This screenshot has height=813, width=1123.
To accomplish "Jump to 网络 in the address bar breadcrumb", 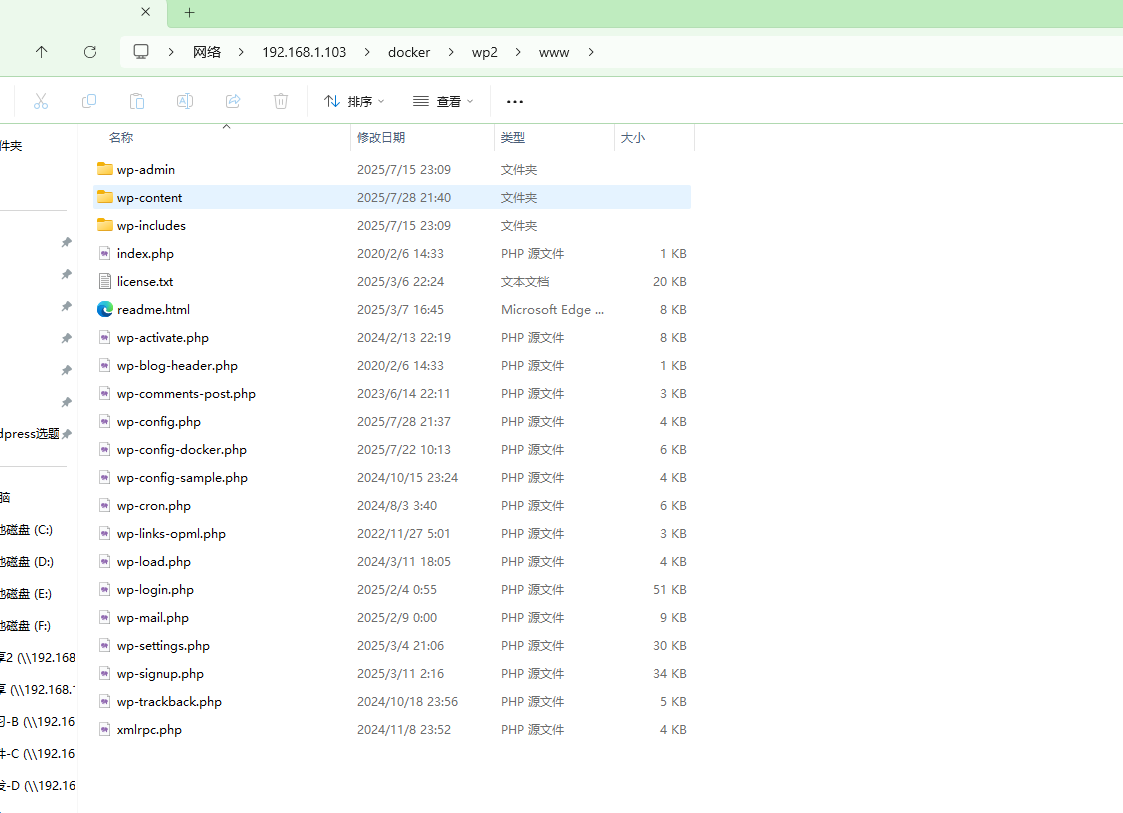I will 207,52.
